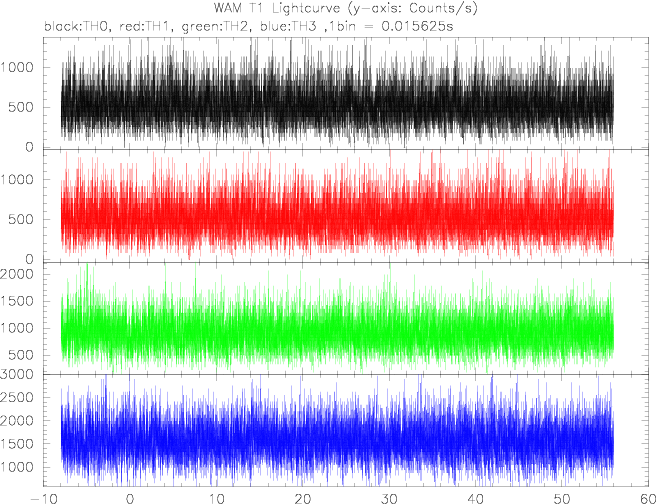Click the title "WAM T1 Lightcurve (y-axis: Counts/s)"

(345, 8)
